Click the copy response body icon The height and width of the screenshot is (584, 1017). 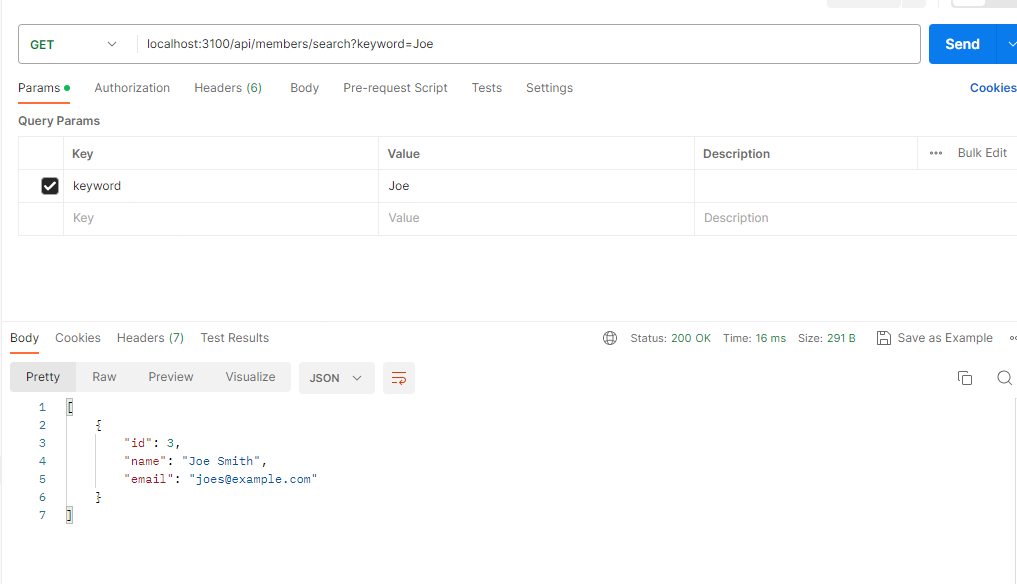(x=964, y=378)
